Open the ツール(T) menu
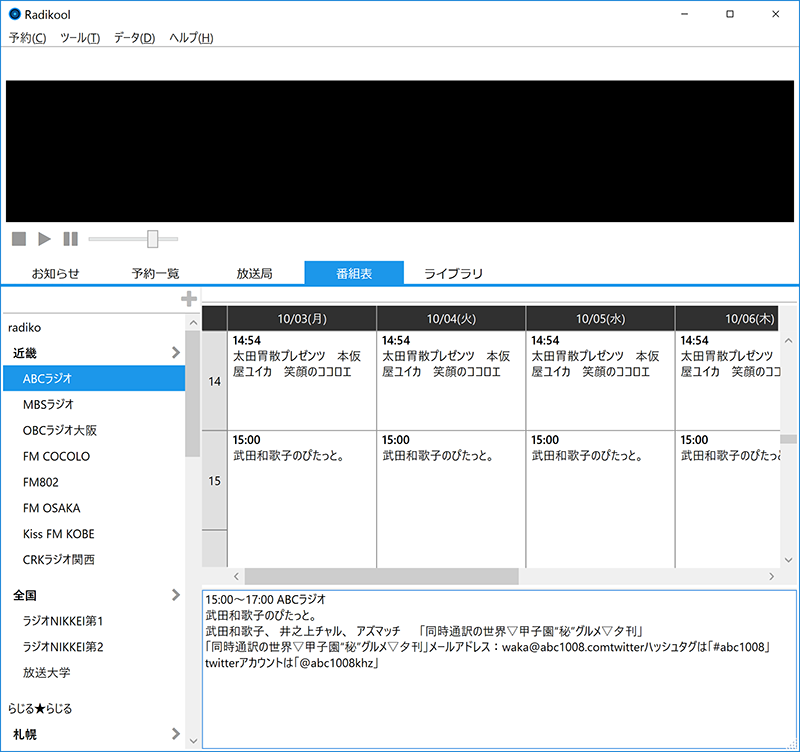This screenshot has height=752, width=800. 80,38
